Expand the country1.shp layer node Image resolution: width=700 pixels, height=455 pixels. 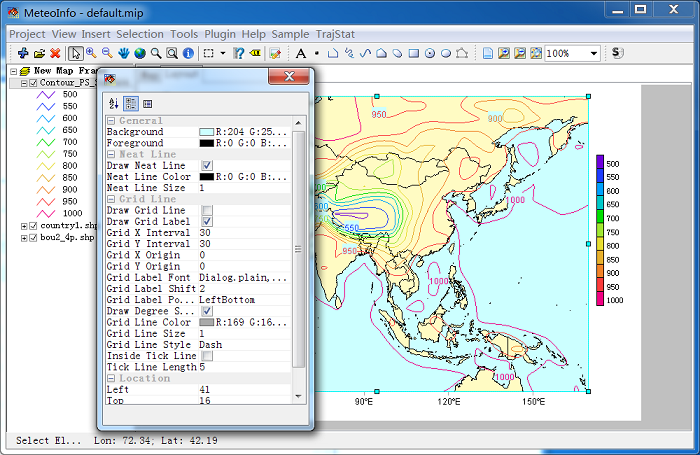23,227
